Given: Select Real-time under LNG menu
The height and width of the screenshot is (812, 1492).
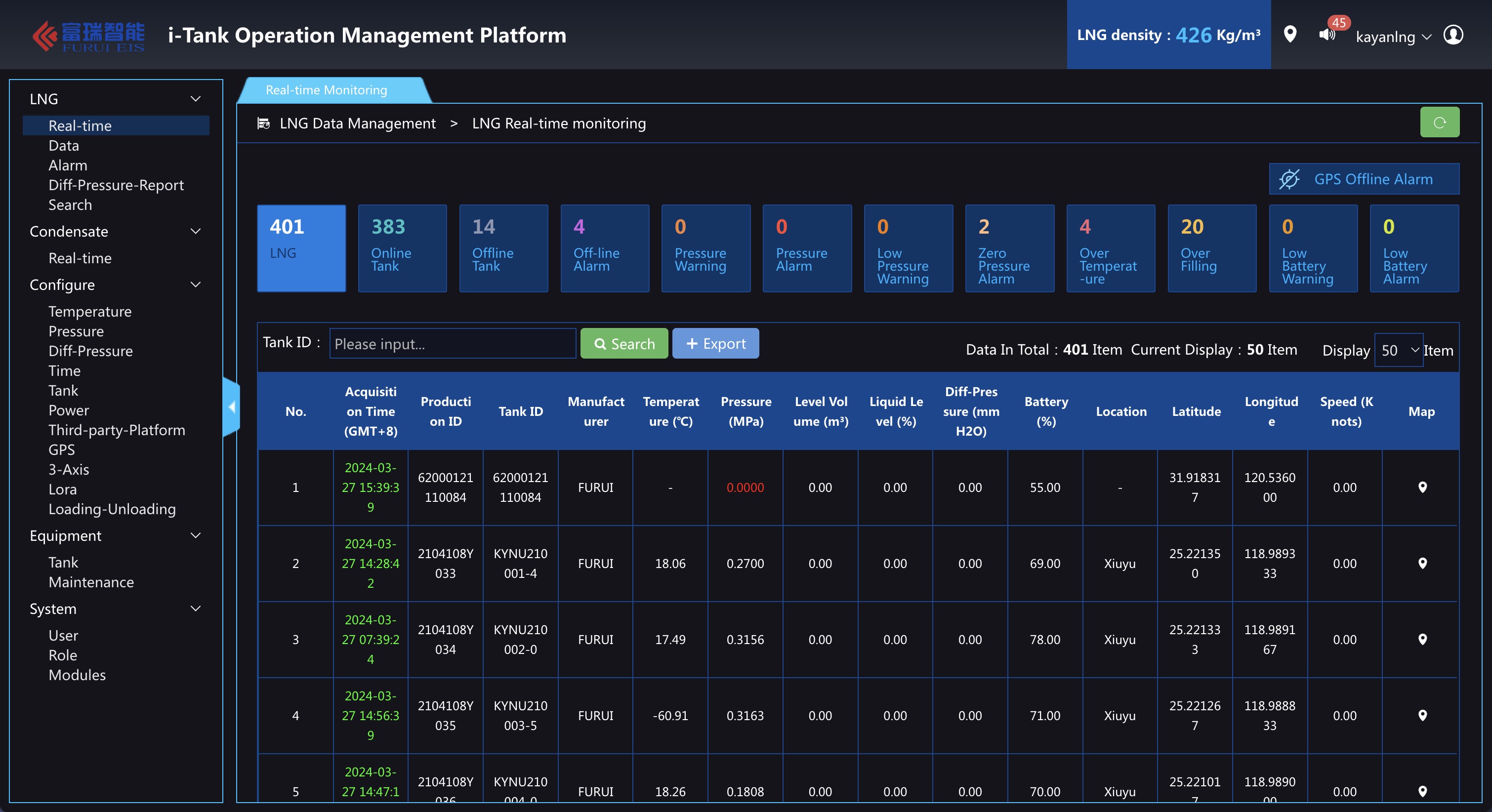Looking at the screenshot, I should (x=116, y=125).
